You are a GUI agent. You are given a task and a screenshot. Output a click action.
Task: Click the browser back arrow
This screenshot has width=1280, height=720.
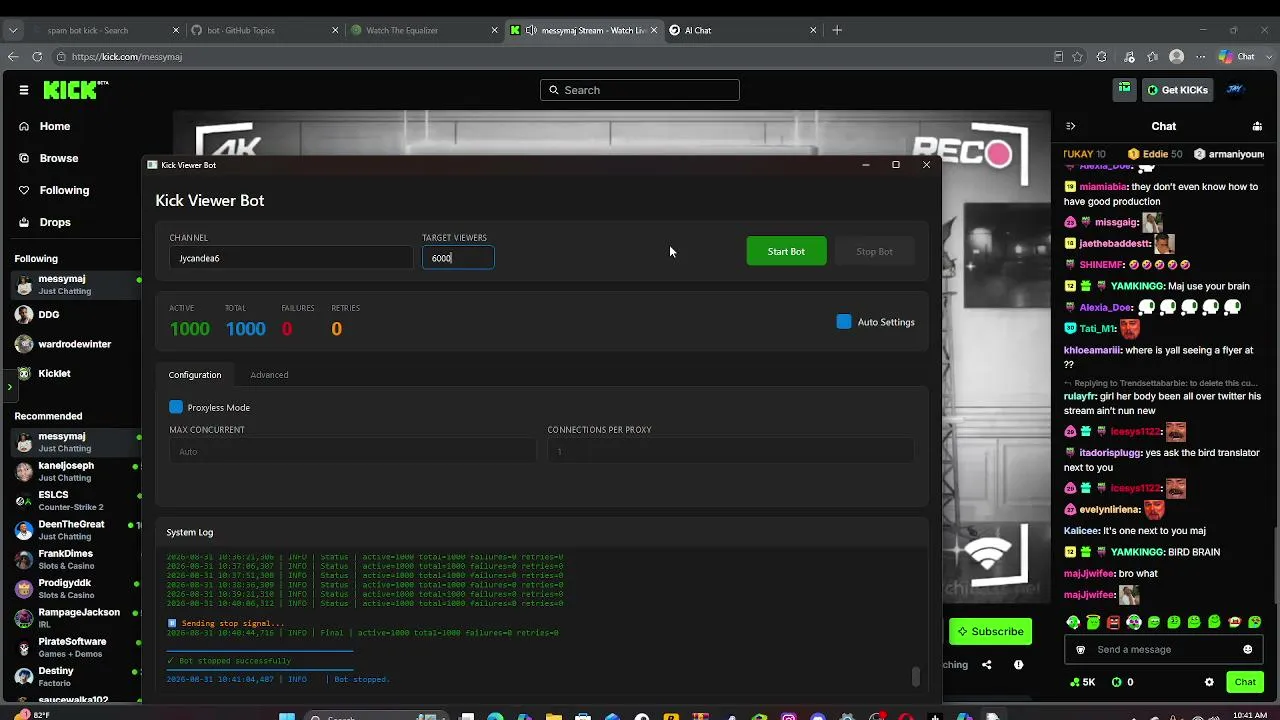point(13,57)
